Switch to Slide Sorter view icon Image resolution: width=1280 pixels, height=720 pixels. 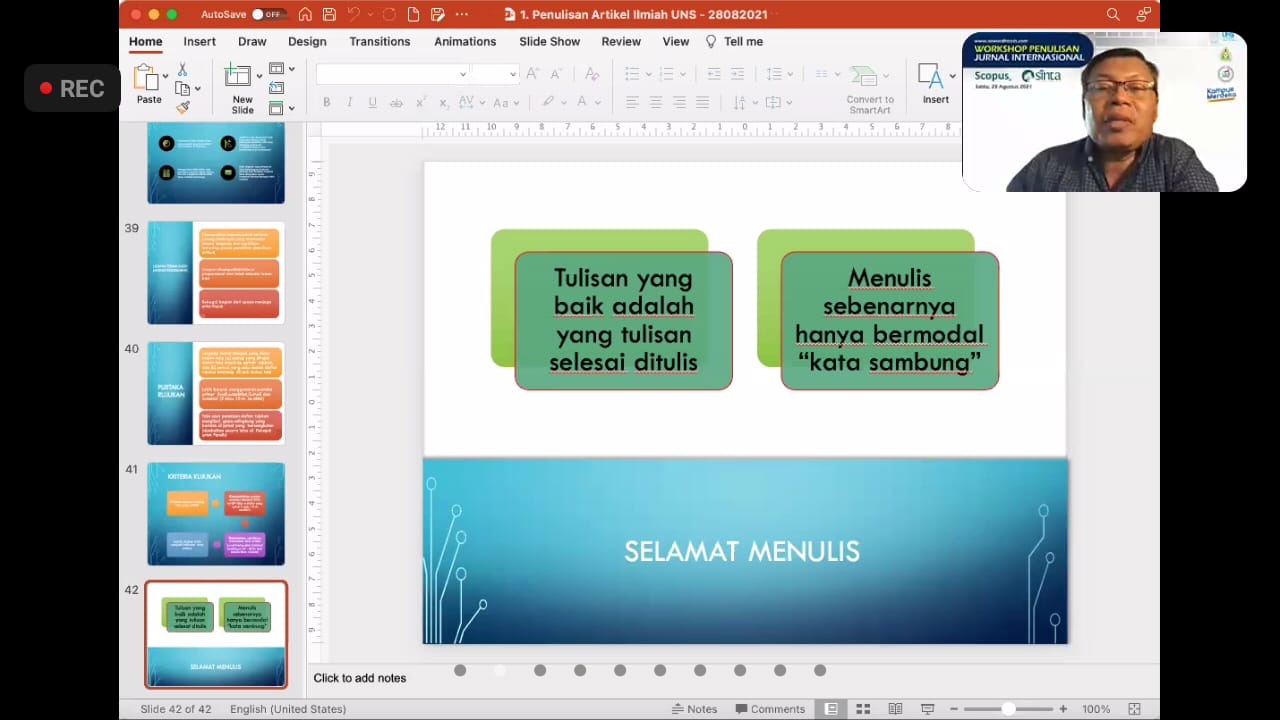(x=863, y=709)
